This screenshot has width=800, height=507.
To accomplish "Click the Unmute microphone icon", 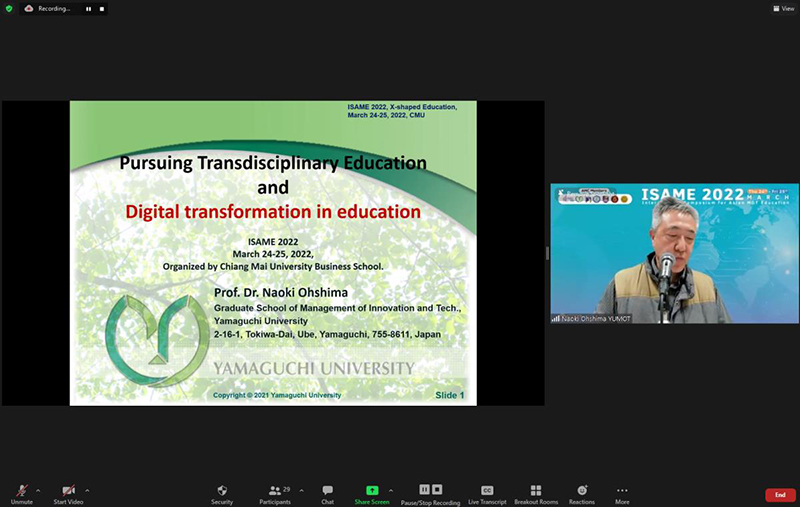I will click(x=21, y=491).
